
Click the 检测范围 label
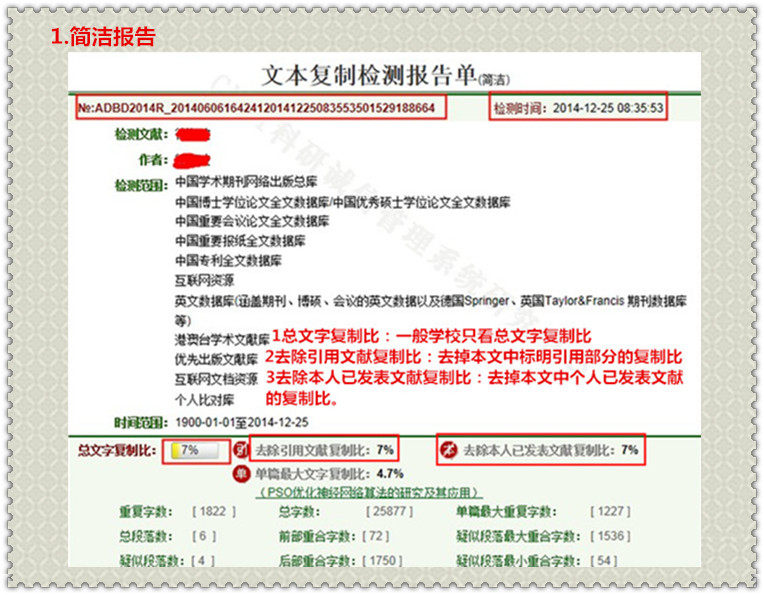click(x=141, y=185)
